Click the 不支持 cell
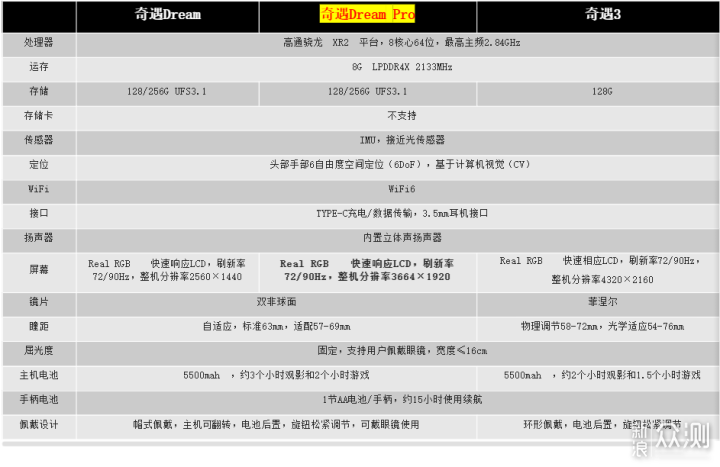Screen dimensions: 720x467 [398, 116]
